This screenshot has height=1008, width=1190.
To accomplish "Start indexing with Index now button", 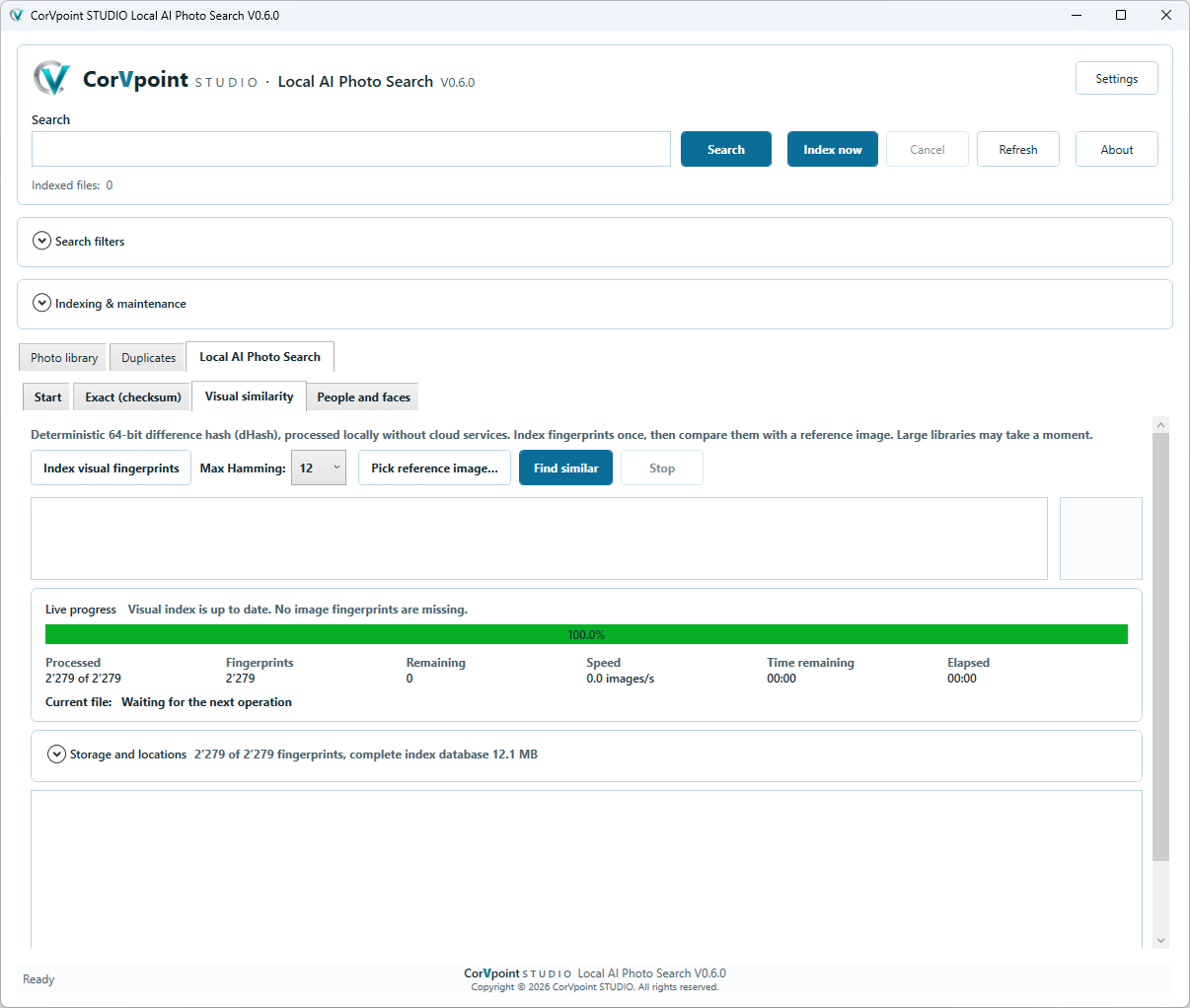I will pos(833,149).
